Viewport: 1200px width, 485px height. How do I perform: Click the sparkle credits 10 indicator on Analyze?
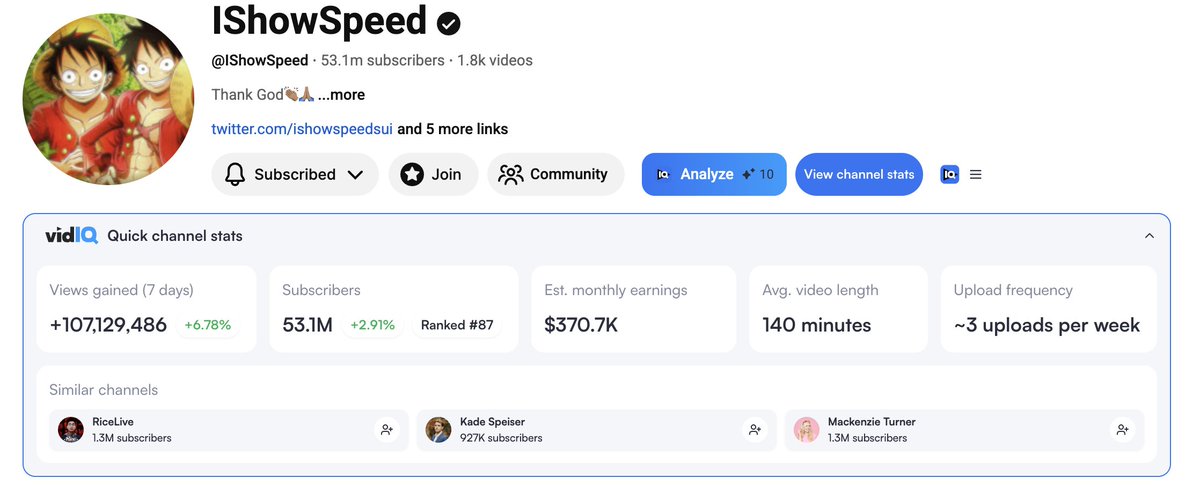758,174
